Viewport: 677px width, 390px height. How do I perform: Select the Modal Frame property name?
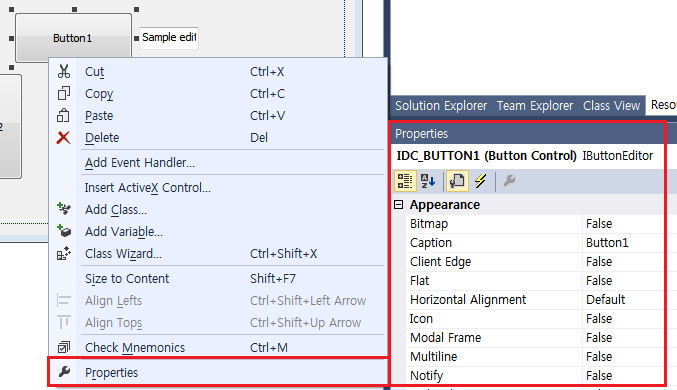(494, 337)
